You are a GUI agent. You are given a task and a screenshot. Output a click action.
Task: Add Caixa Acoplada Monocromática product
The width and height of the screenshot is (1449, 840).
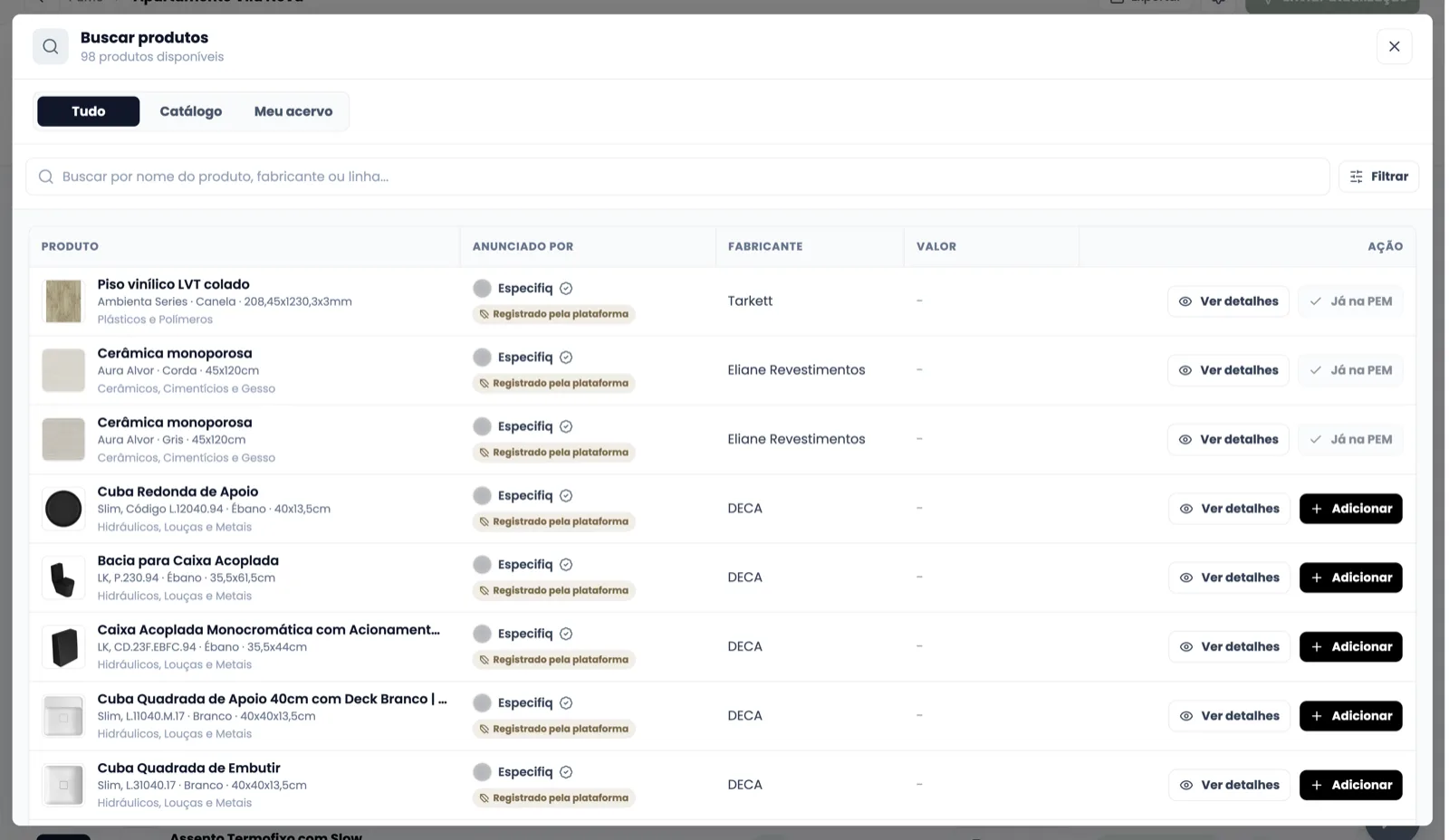tap(1350, 646)
